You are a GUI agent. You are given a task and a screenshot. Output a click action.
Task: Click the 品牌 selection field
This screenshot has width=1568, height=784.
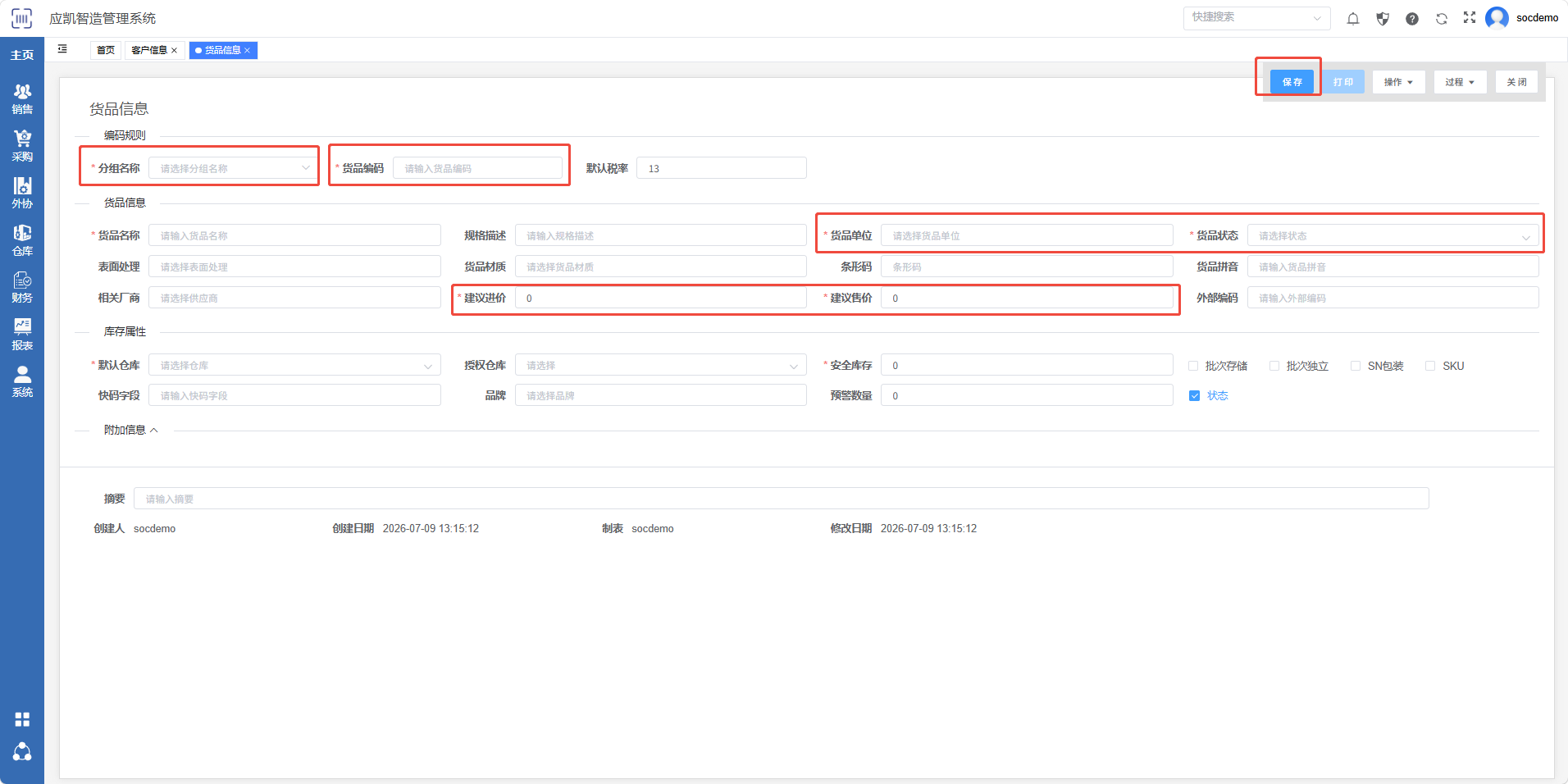[661, 395]
